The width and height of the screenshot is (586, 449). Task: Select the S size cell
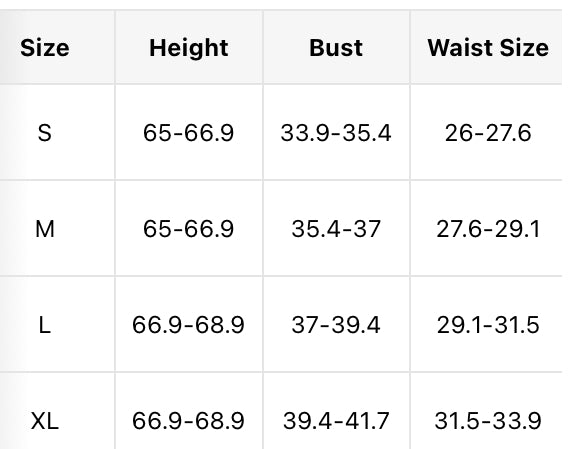pyautogui.click(x=44, y=133)
